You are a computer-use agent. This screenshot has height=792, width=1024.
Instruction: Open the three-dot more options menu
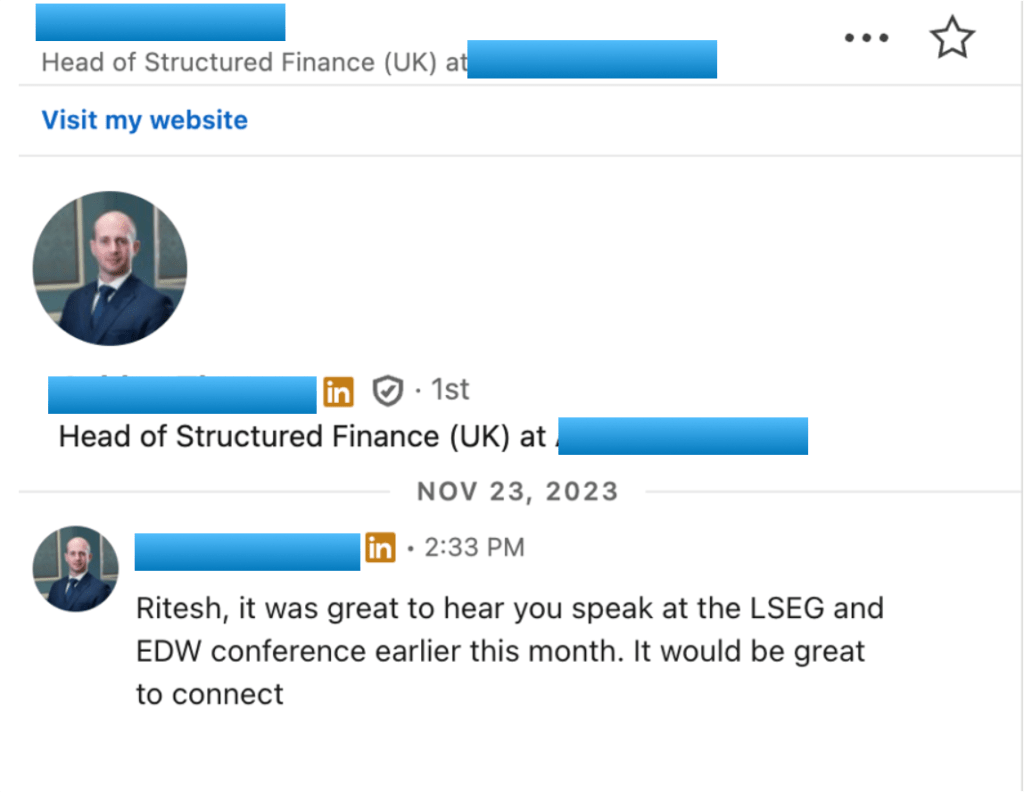click(x=866, y=38)
